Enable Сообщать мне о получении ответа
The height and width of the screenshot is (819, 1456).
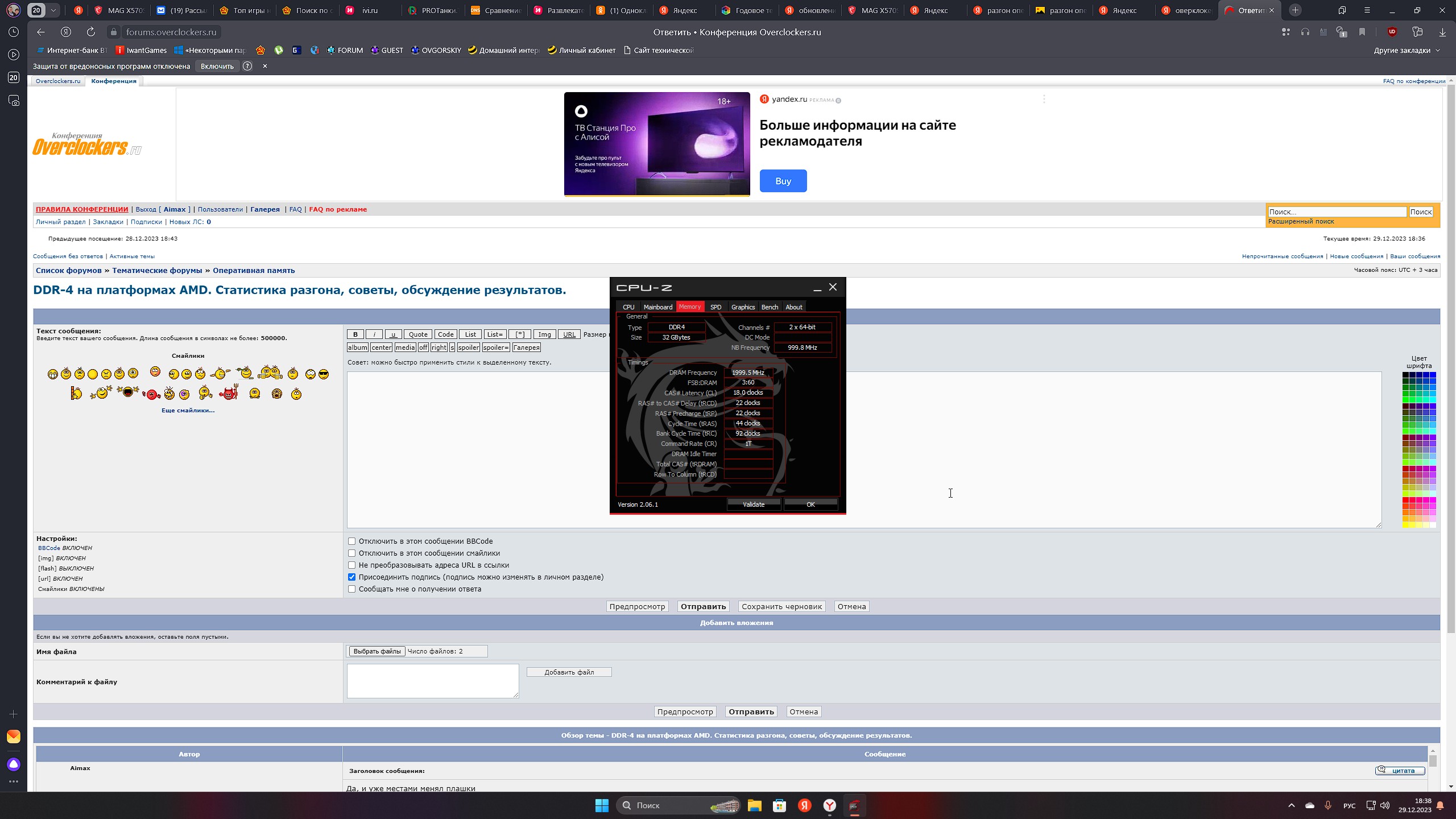click(x=351, y=589)
